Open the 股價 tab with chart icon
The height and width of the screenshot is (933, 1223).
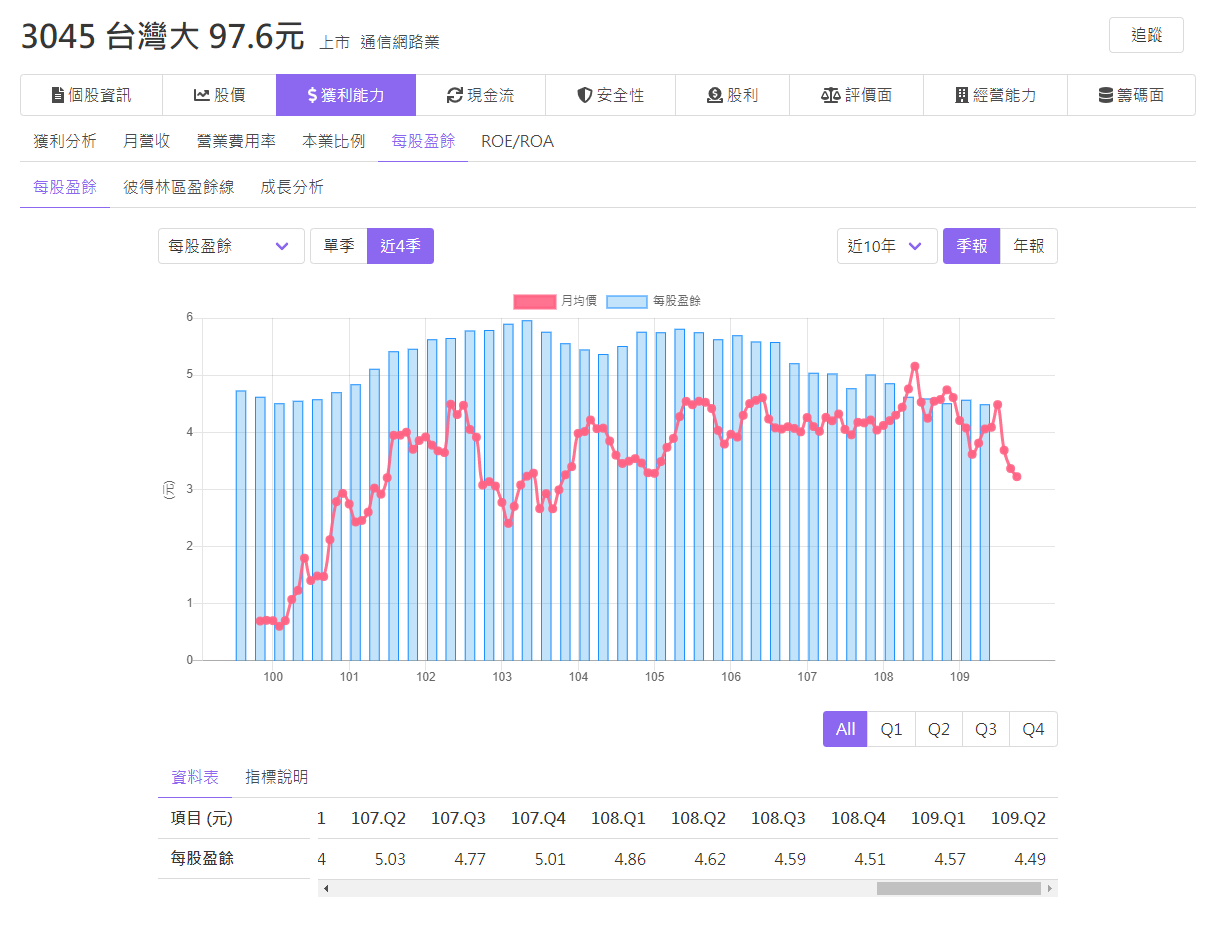click(219, 95)
